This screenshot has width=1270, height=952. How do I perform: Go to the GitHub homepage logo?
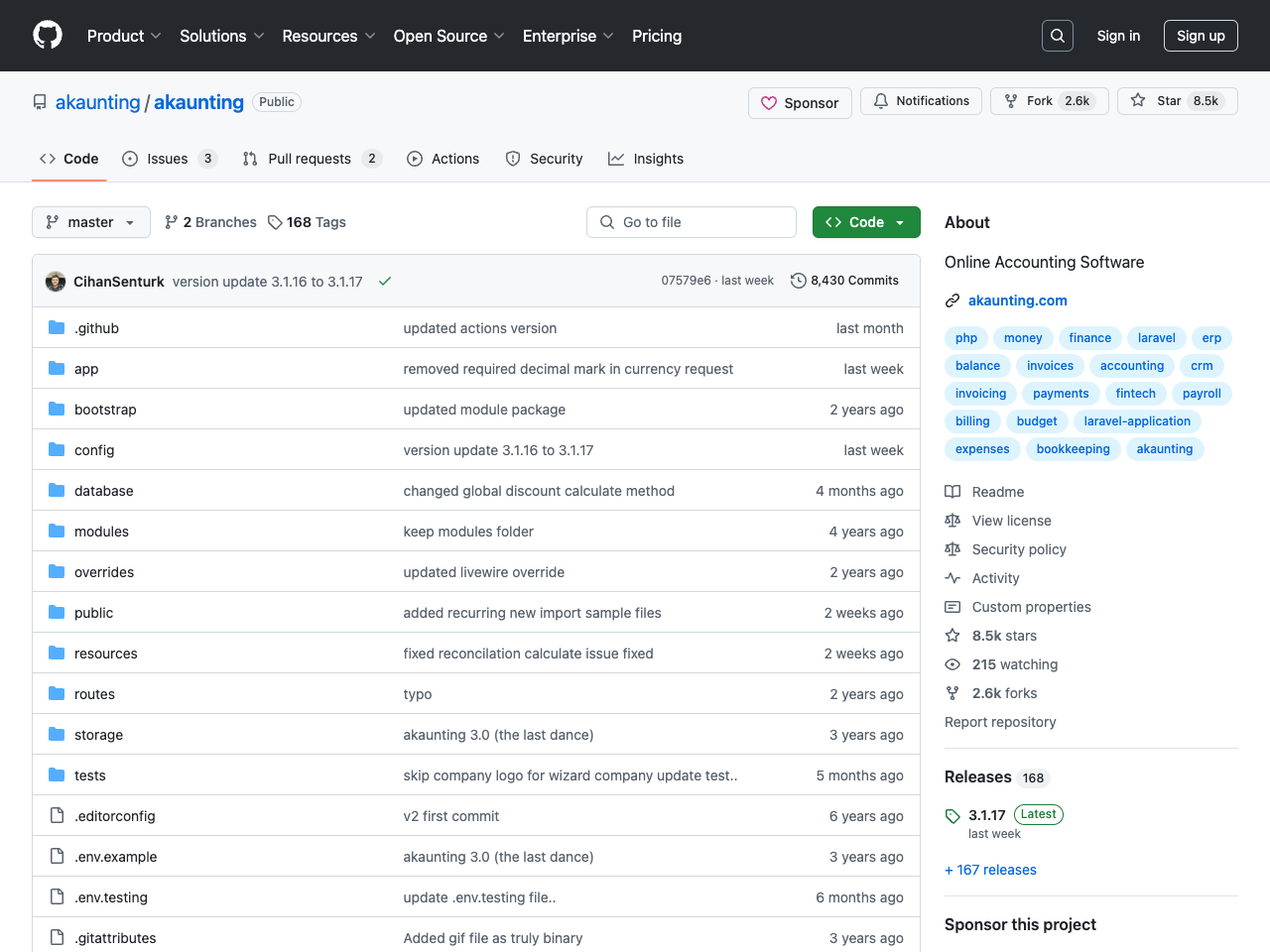(48, 36)
